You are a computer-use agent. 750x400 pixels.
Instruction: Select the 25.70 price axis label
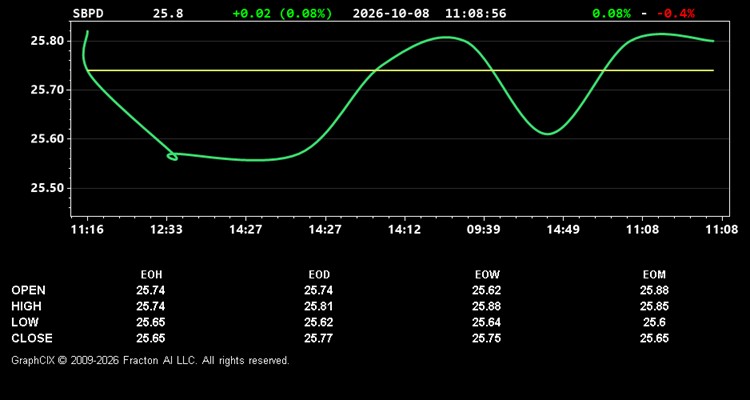[x=47, y=89]
